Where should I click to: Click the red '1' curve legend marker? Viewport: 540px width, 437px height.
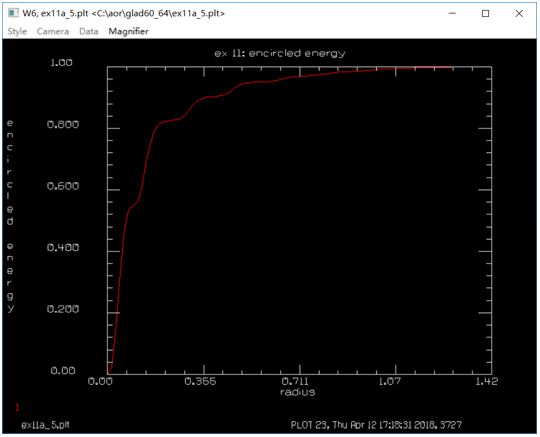(17, 407)
